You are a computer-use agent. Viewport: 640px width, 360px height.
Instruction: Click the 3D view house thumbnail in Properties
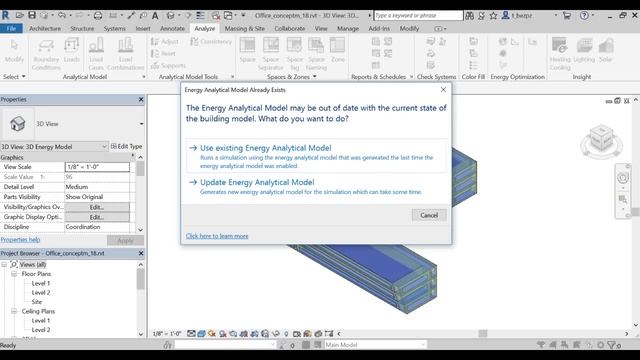(x=18, y=124)
